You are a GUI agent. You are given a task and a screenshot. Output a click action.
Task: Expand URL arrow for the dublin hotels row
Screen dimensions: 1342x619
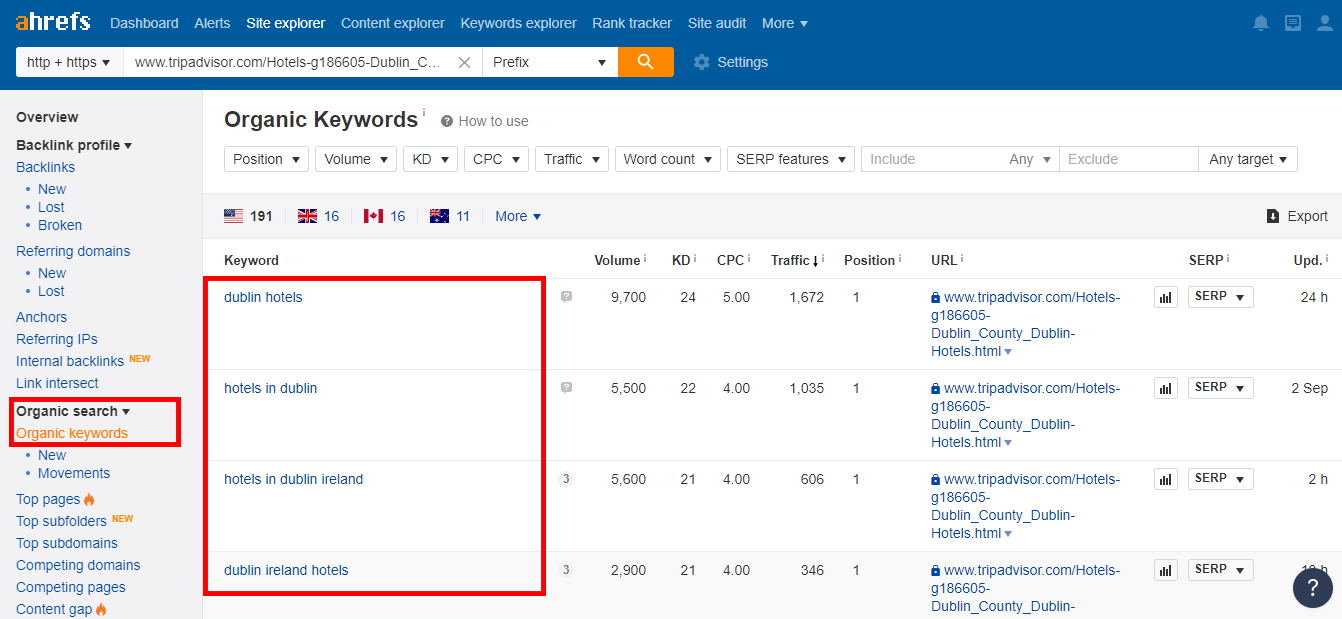click(x=1008, y=352)
